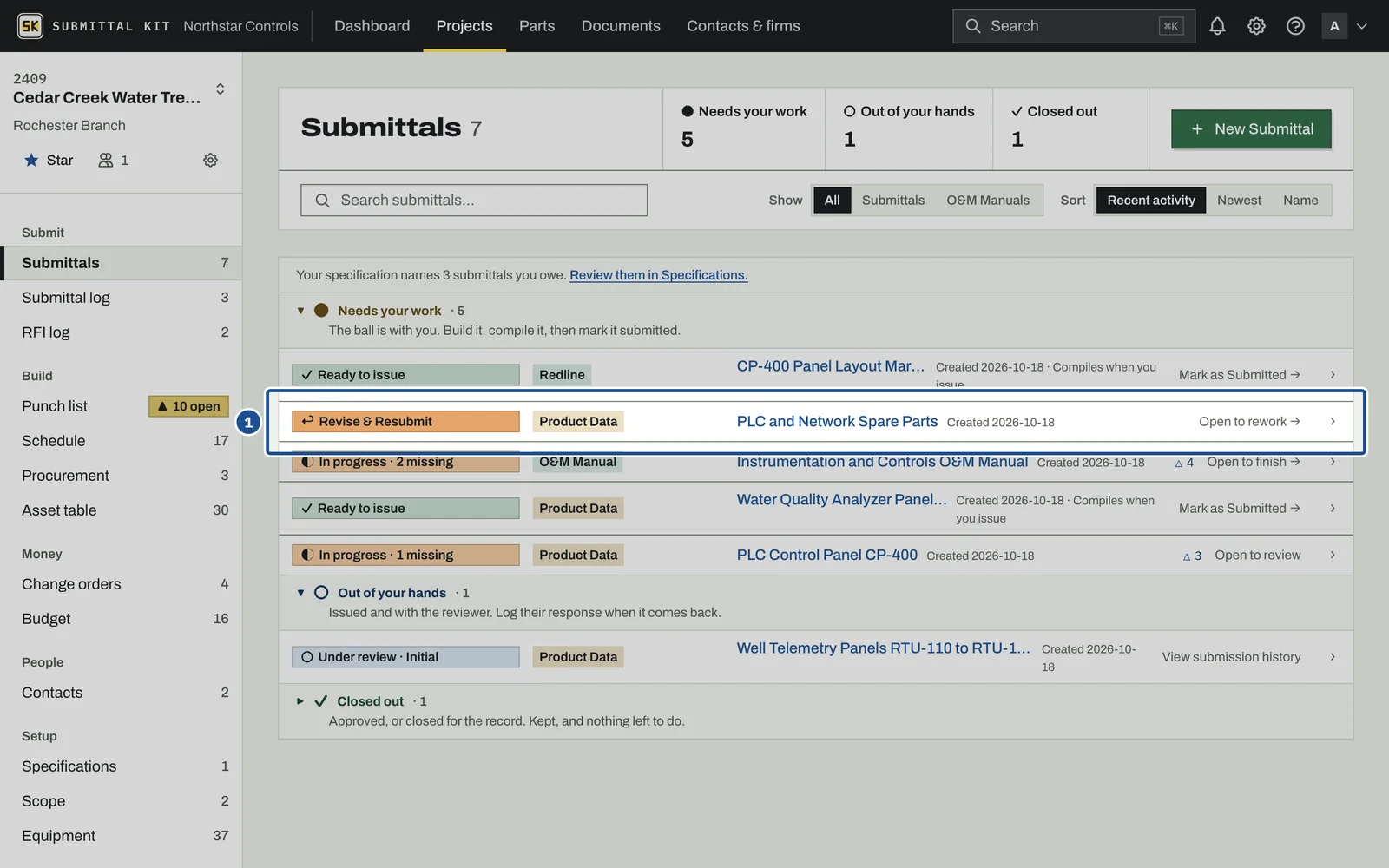Click the Submittal Kit logo icon
The height and width of the screenshot is (868, 1389).
point(30,26)
